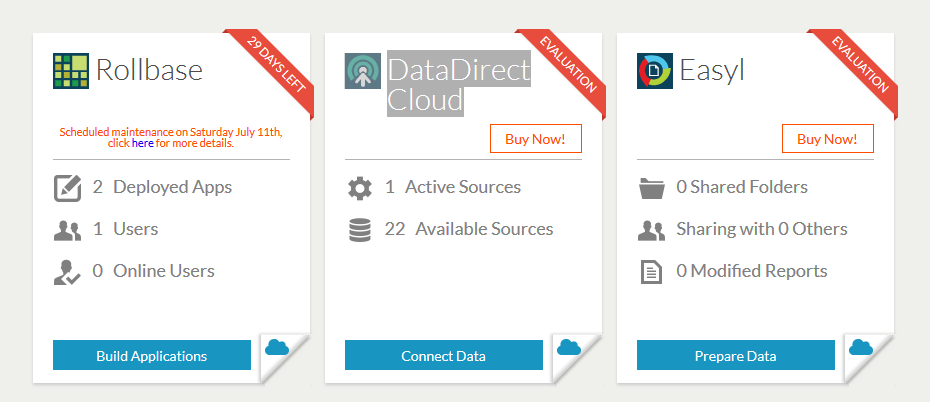Click the Rollbase green grid logo
Image resolution: width=930 pixels, height=402 pixels.
pyautogui.click(x=70, y=71)
